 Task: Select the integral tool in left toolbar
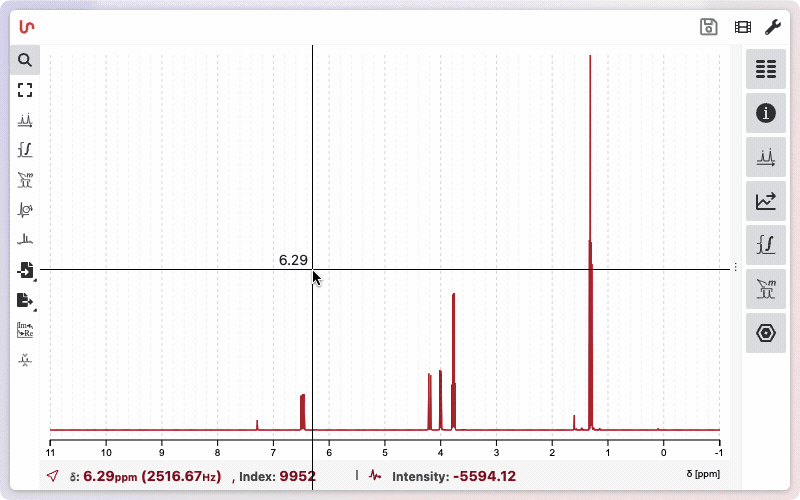[x=25, y=150]
